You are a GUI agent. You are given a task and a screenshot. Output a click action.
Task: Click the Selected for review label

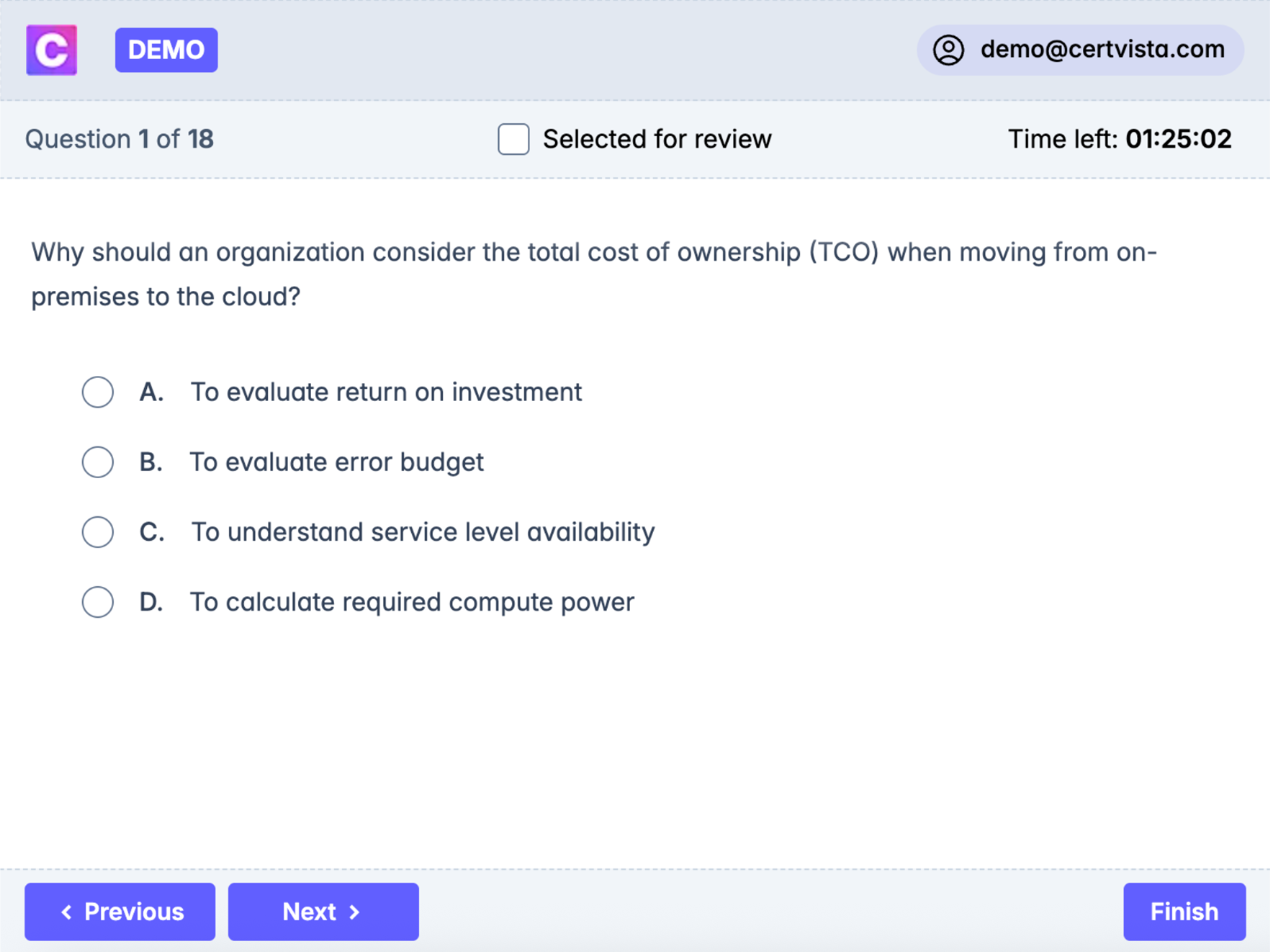[657, 139]
